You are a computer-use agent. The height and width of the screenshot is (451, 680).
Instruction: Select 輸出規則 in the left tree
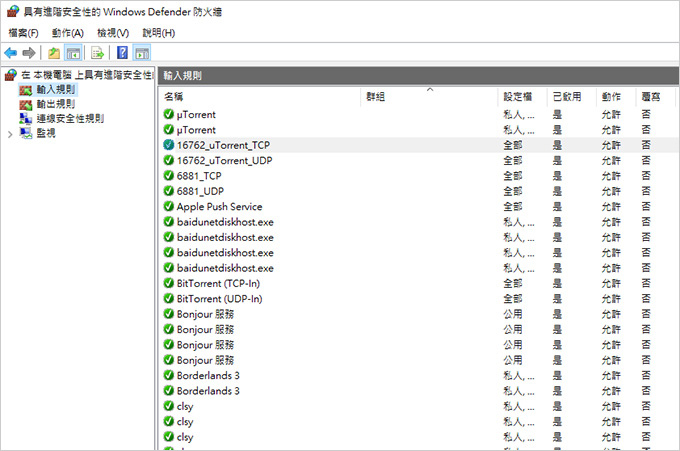(x=56, y=104)
